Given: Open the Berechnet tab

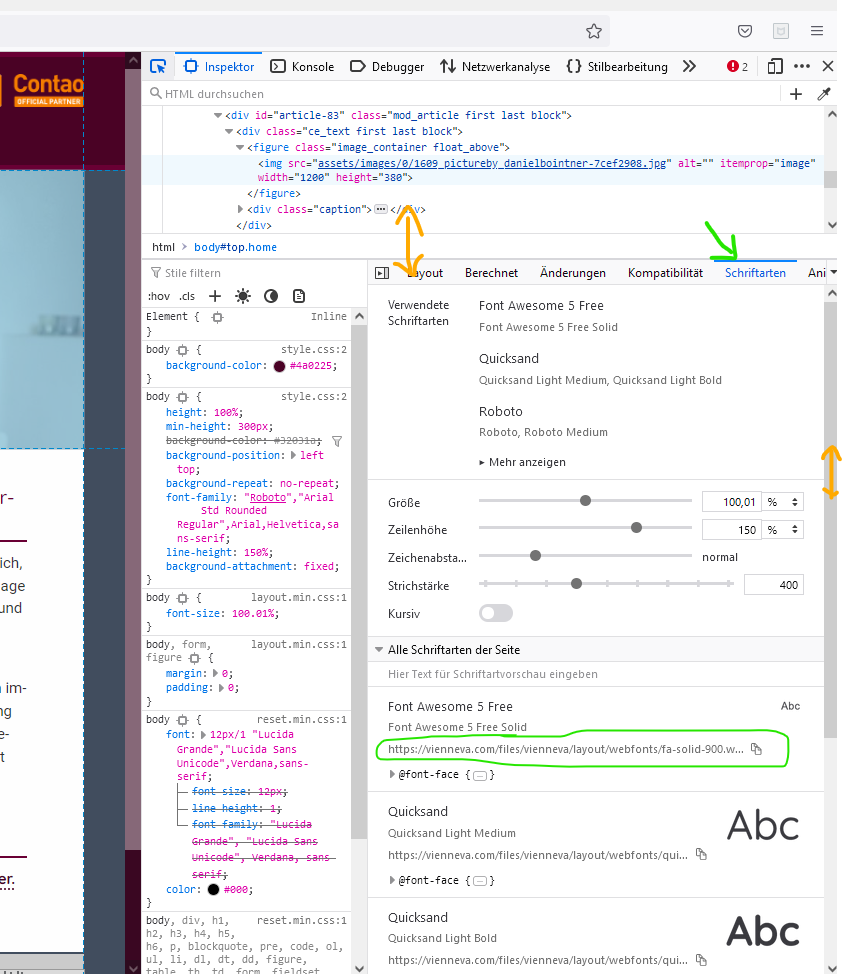Looking at the screenshot, I should tap(491, 273).
